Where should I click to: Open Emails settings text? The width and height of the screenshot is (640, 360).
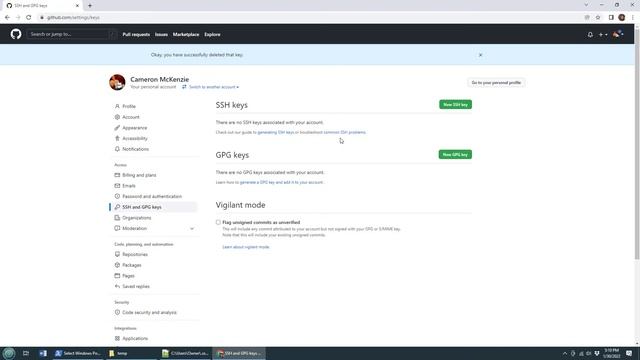(129, 186)
